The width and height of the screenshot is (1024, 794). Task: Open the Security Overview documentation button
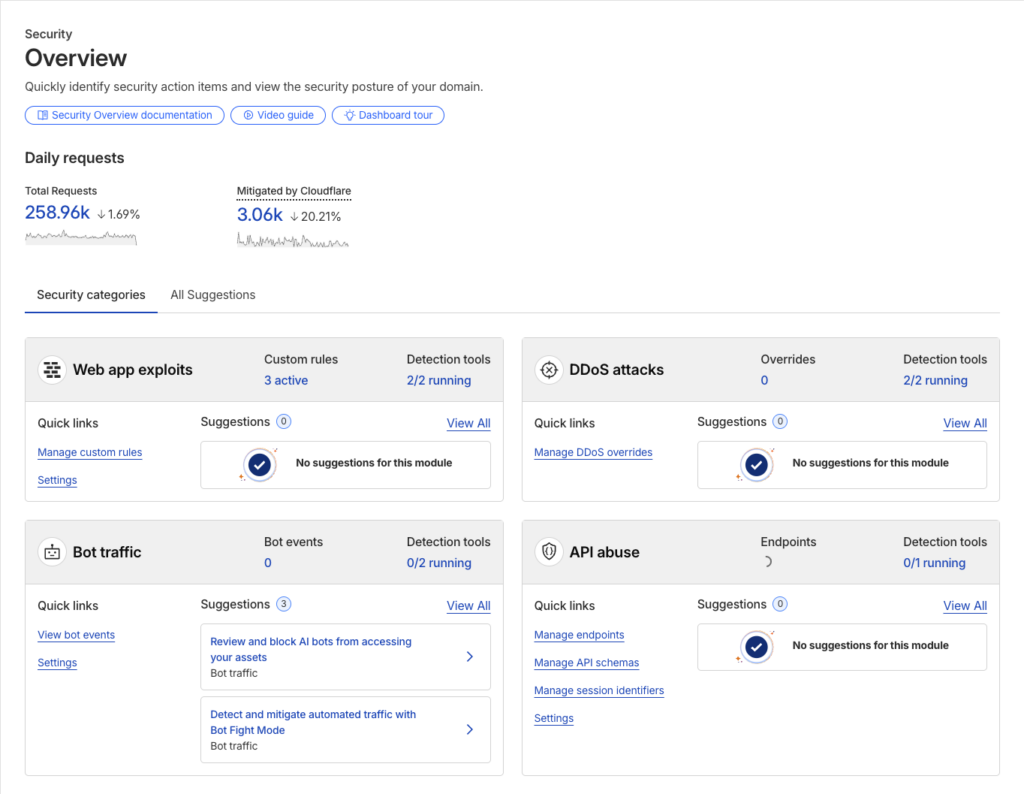(124, 115)
